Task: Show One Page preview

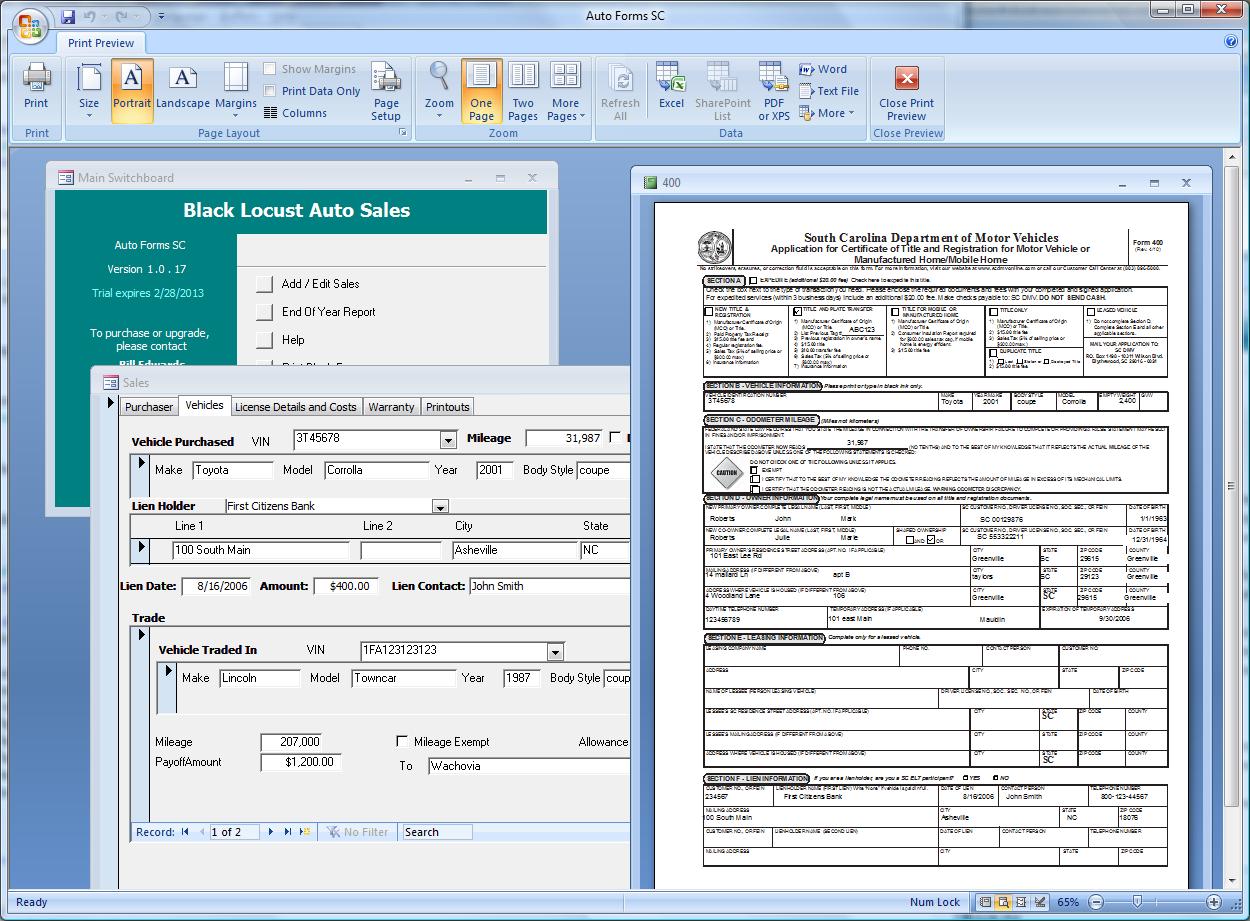Action: [481, 91]
